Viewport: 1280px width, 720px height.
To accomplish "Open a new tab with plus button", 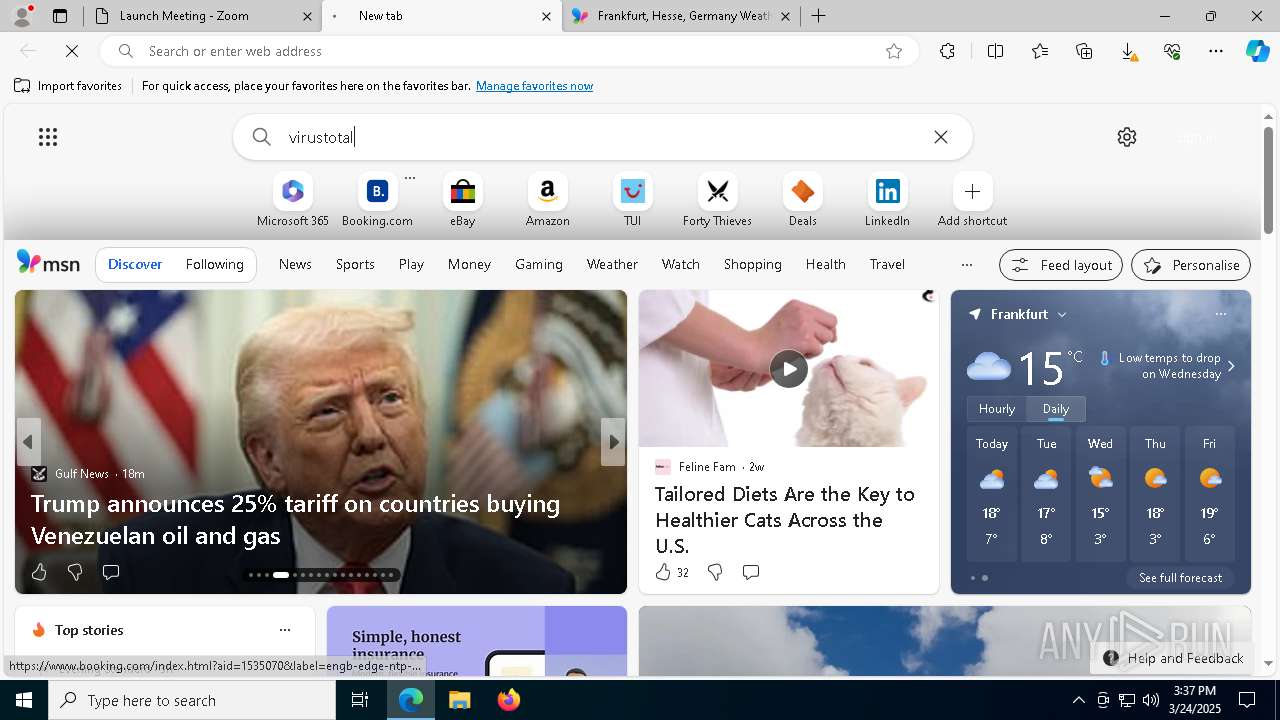I will click(818, 16).
